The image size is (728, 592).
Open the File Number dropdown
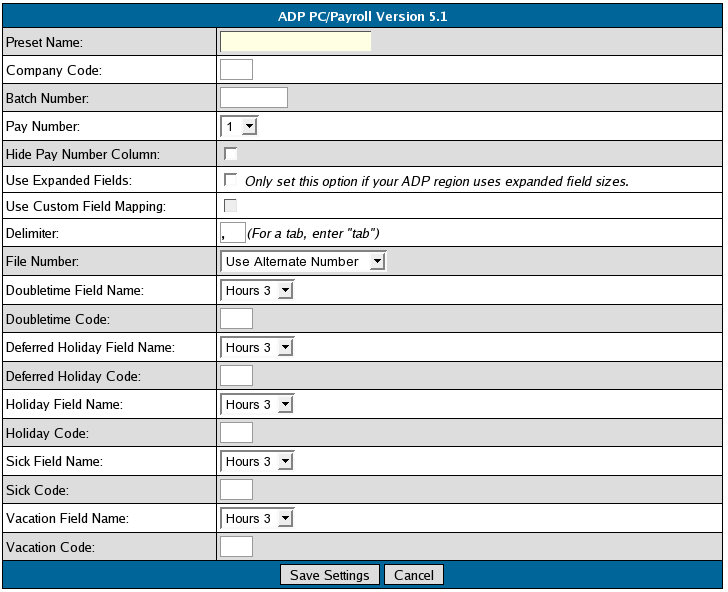tap(303, 261)
